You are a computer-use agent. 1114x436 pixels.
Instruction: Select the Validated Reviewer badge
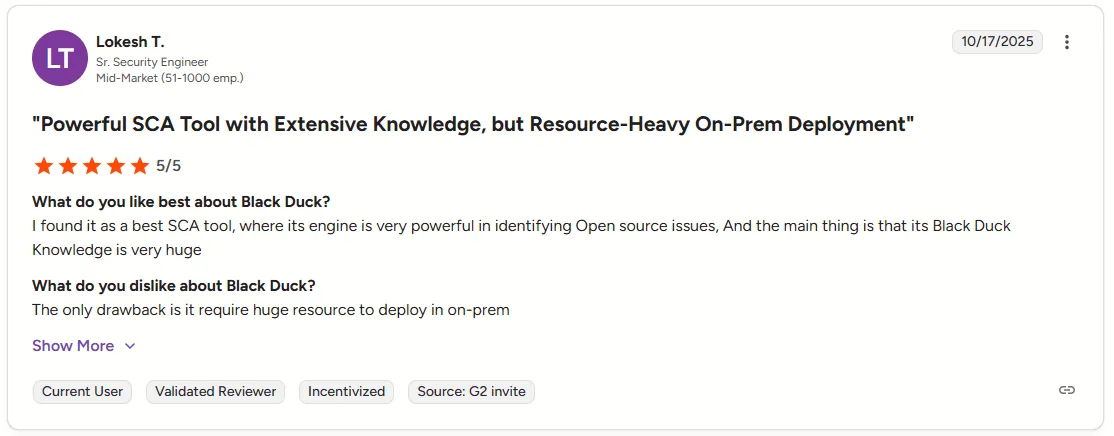coord(216,392)
